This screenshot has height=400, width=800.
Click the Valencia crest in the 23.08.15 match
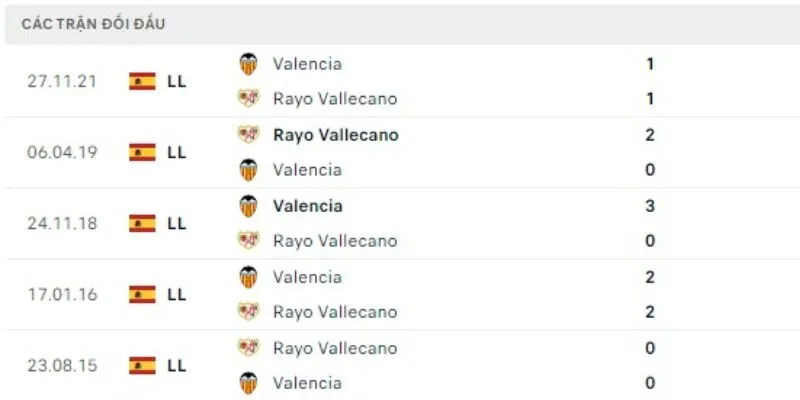[248, 382]
